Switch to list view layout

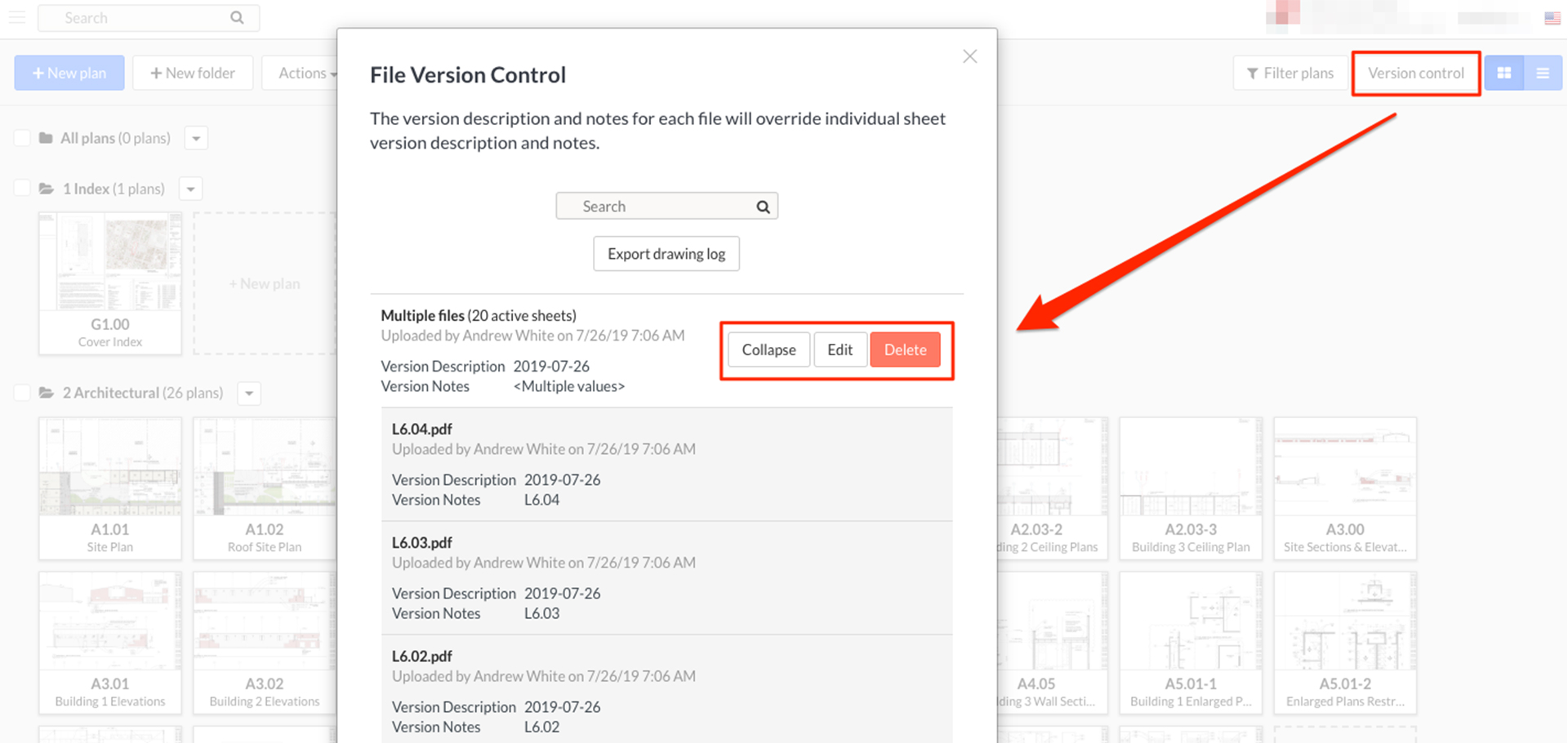click(x=1543, y=73)
